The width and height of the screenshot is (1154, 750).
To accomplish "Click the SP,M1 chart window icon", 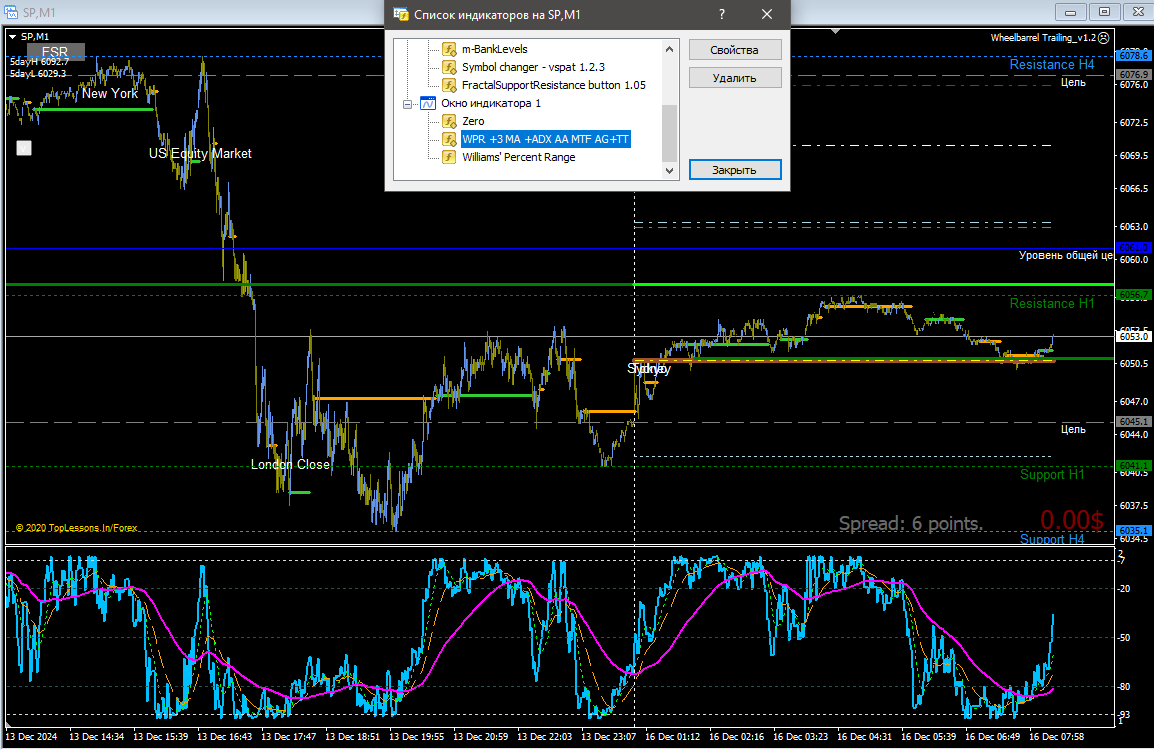I will coord(11,11).
